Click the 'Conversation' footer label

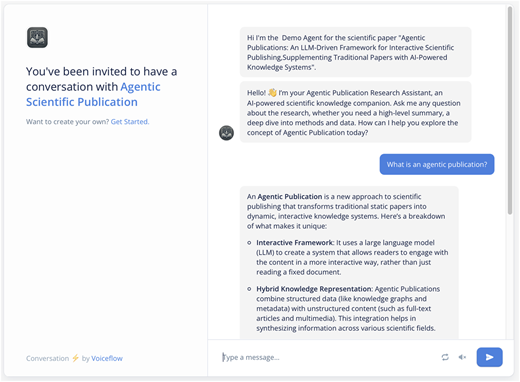pyautogui.click(x=47, y=358)
